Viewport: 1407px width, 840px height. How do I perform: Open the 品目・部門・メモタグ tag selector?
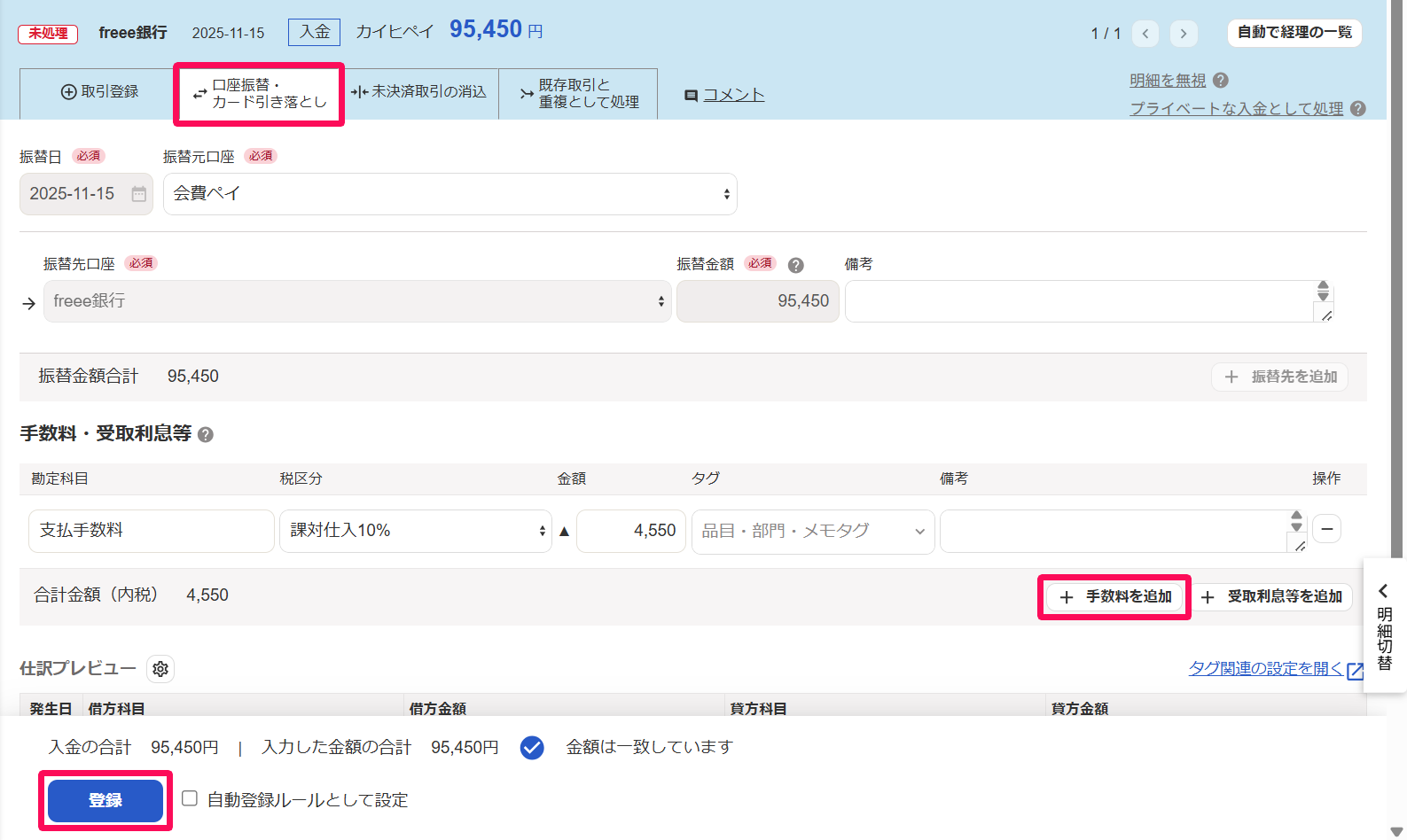pyautogui.click(x=813, y=532)
